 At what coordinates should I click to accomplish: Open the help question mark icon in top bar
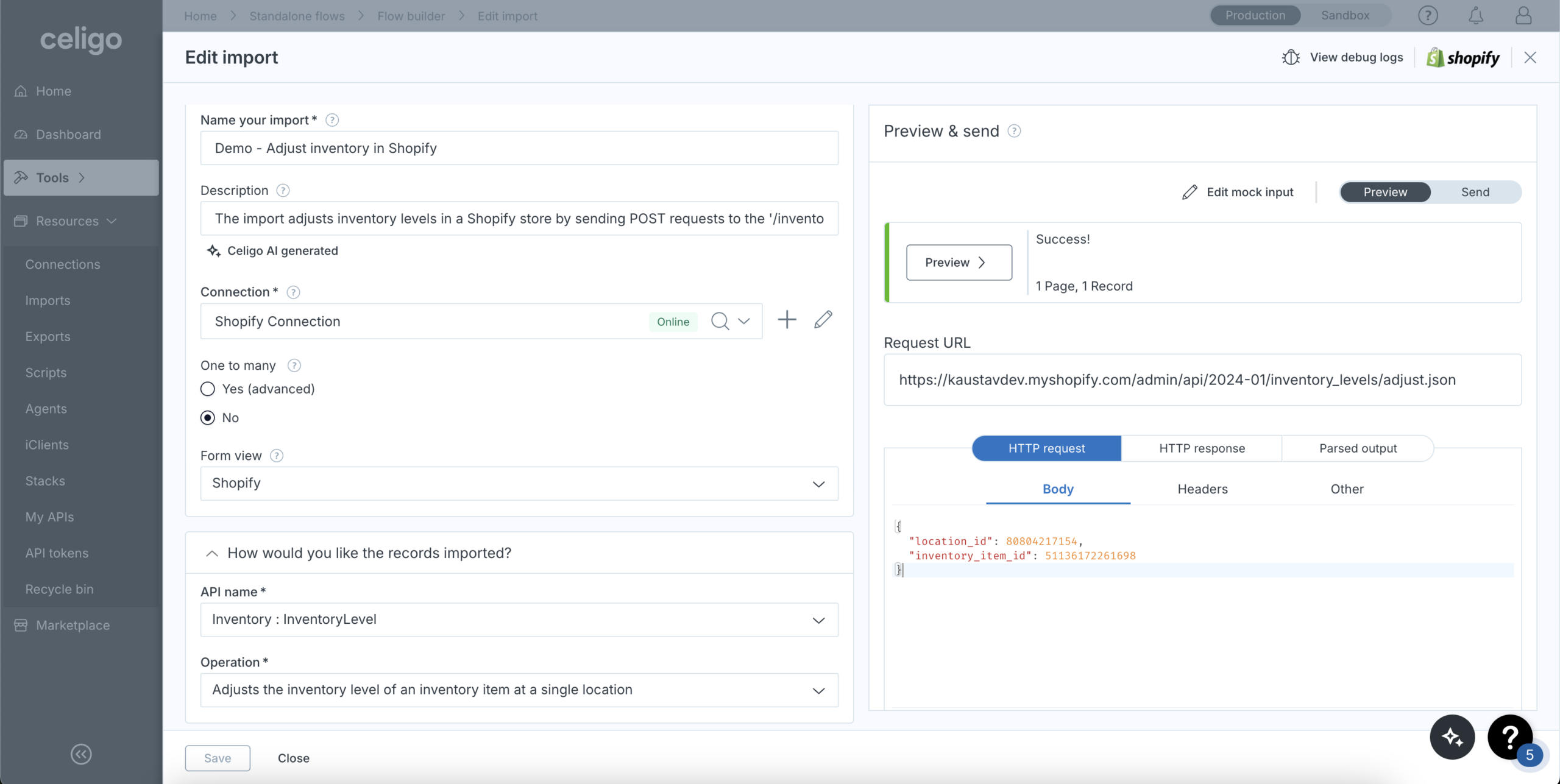pyautogui.click(x=1428, y=16)
